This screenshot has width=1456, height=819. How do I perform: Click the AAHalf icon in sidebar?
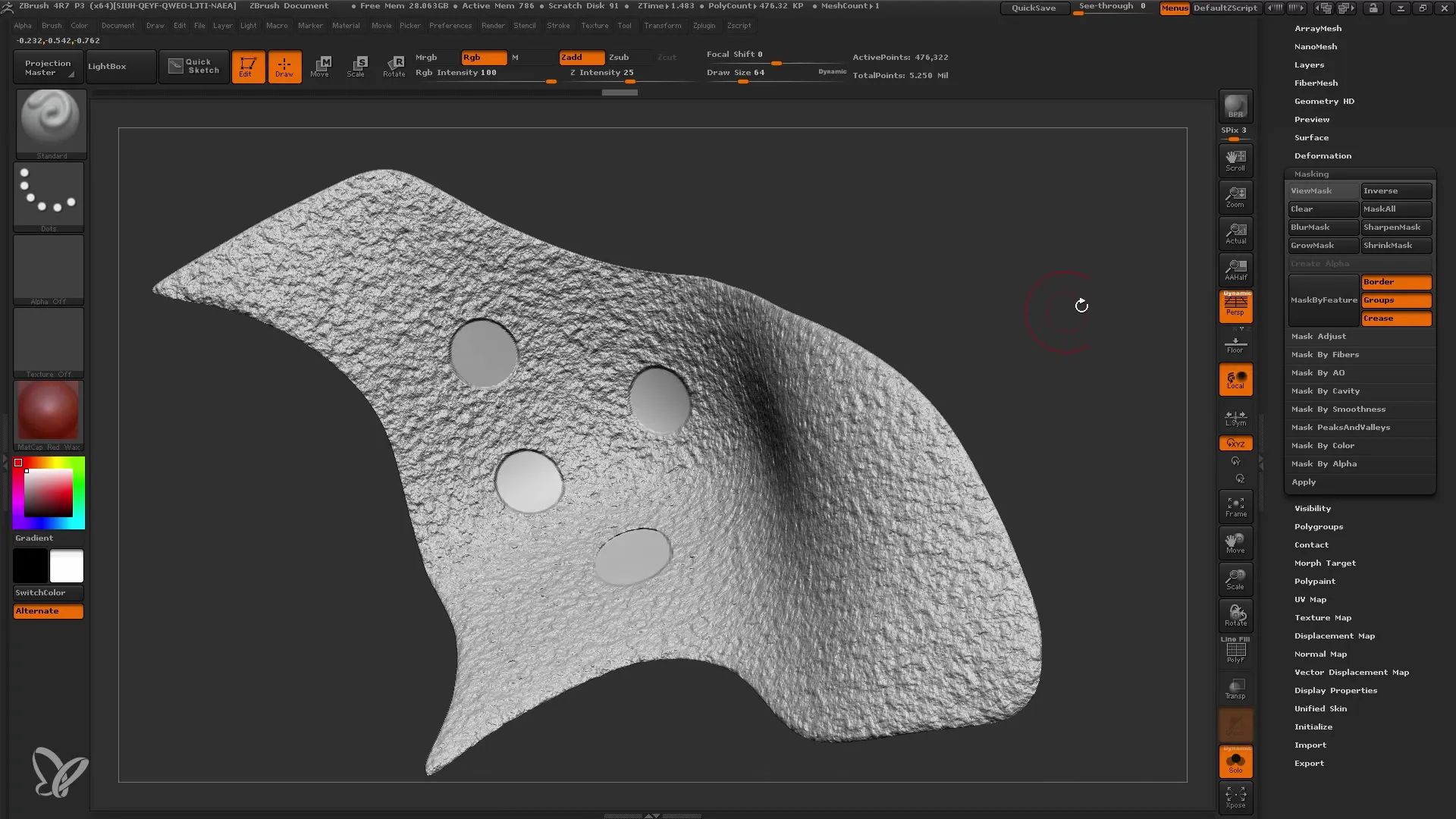(1235, 270)
